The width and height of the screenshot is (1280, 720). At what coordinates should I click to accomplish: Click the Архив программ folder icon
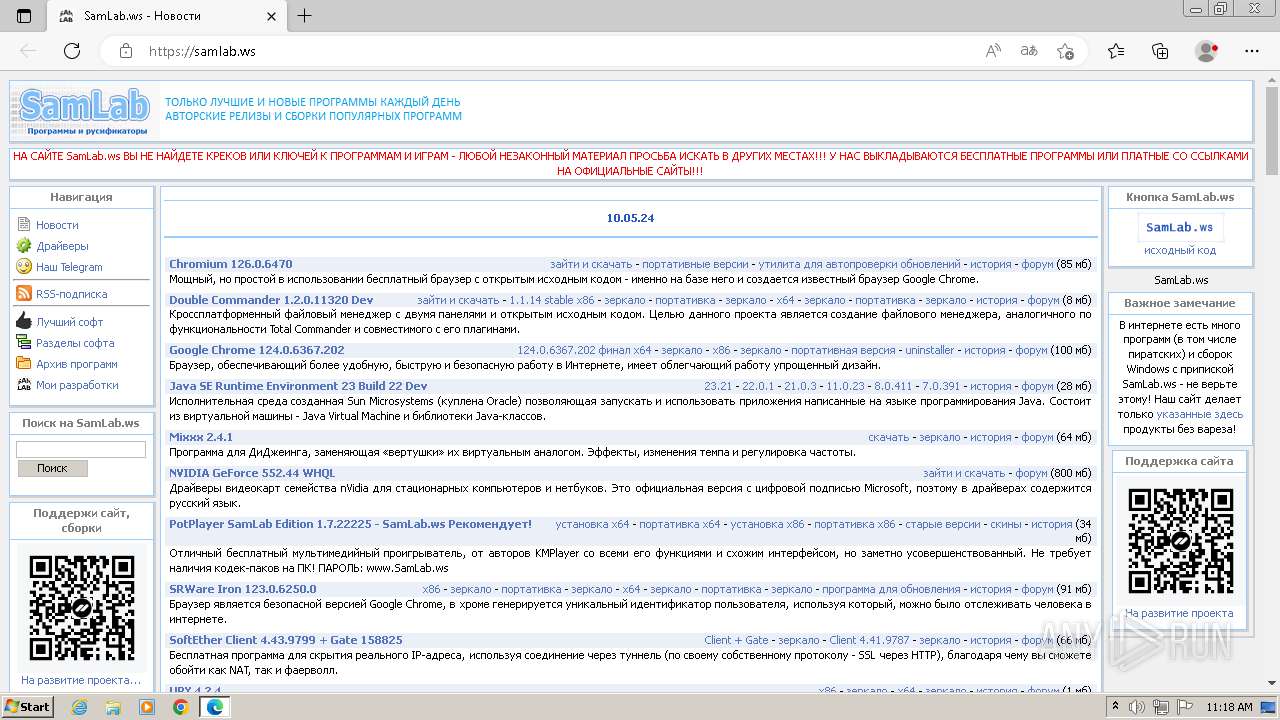tap(24, 364)
